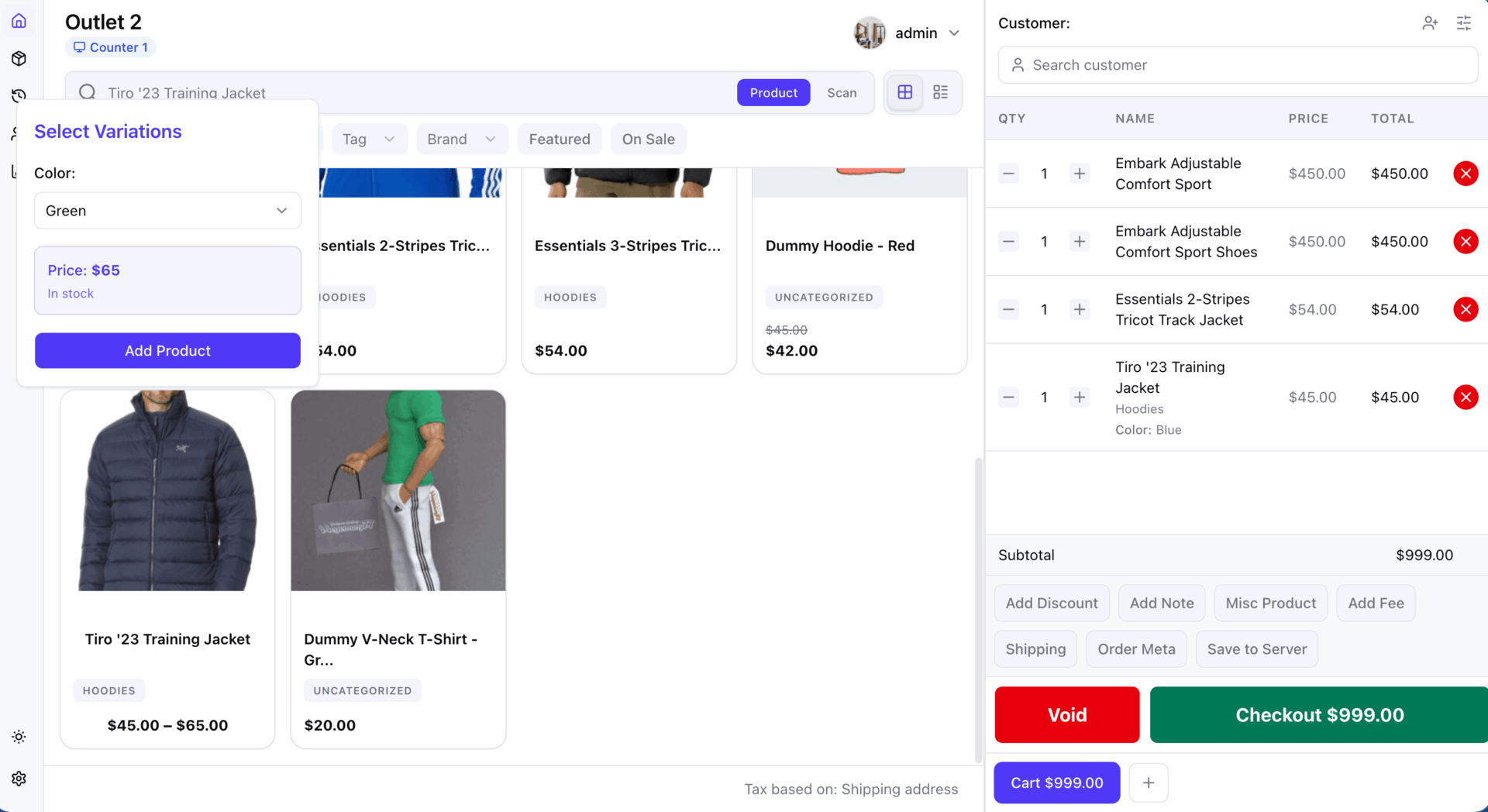Click the Outlet 2 title
This screenshot has width=1488, height=812.
(103, 22)
